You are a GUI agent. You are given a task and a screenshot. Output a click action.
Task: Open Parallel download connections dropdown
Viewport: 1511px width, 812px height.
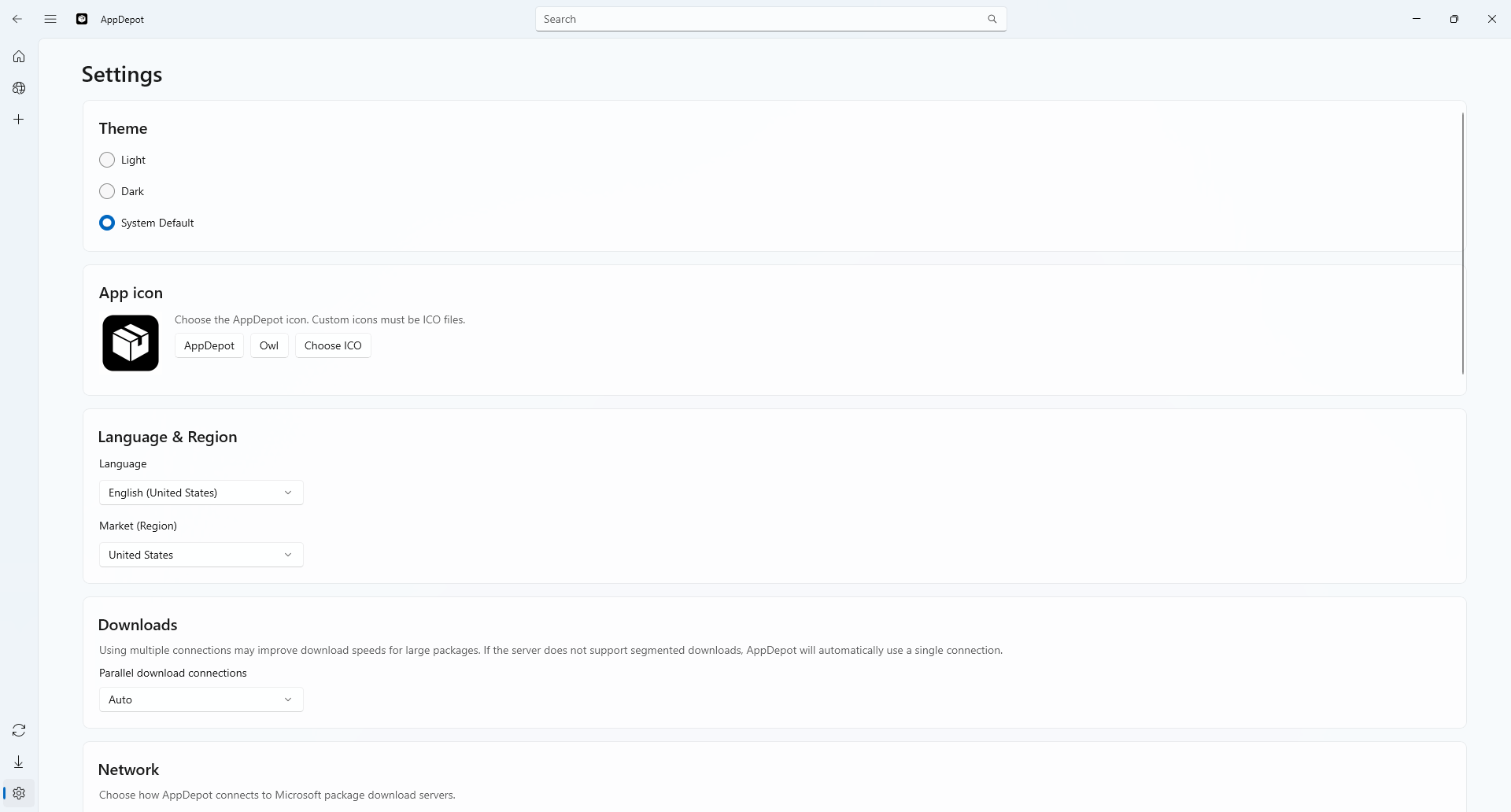coord(201,699)
